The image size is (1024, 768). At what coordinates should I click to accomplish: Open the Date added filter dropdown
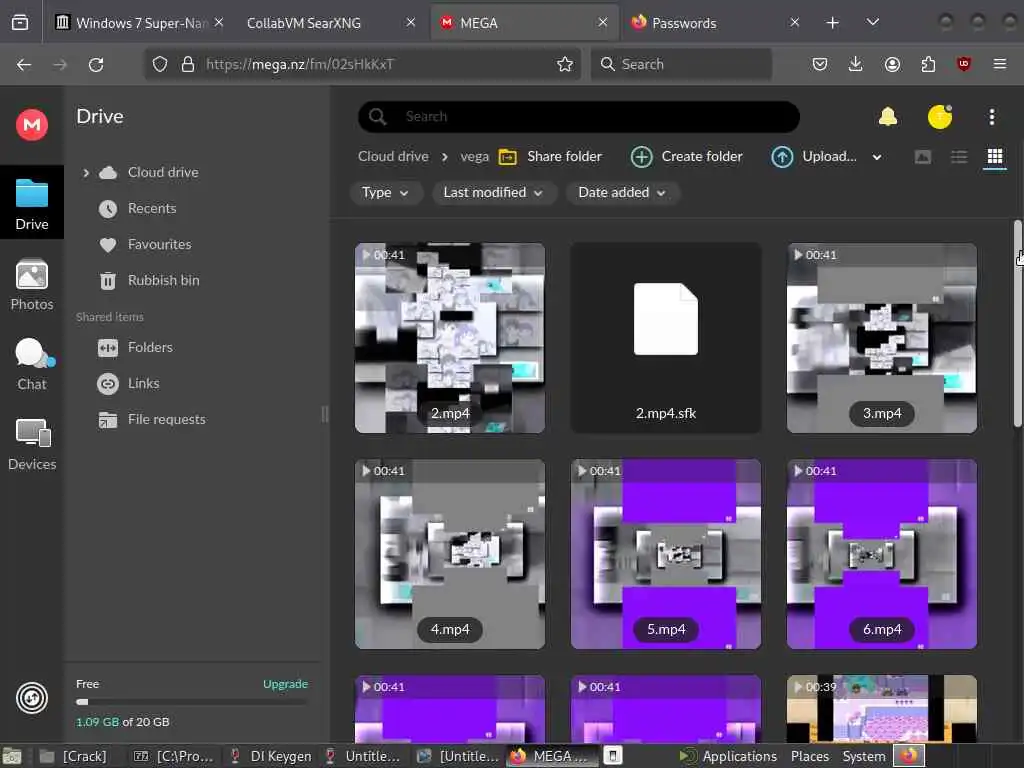(622, 193)
